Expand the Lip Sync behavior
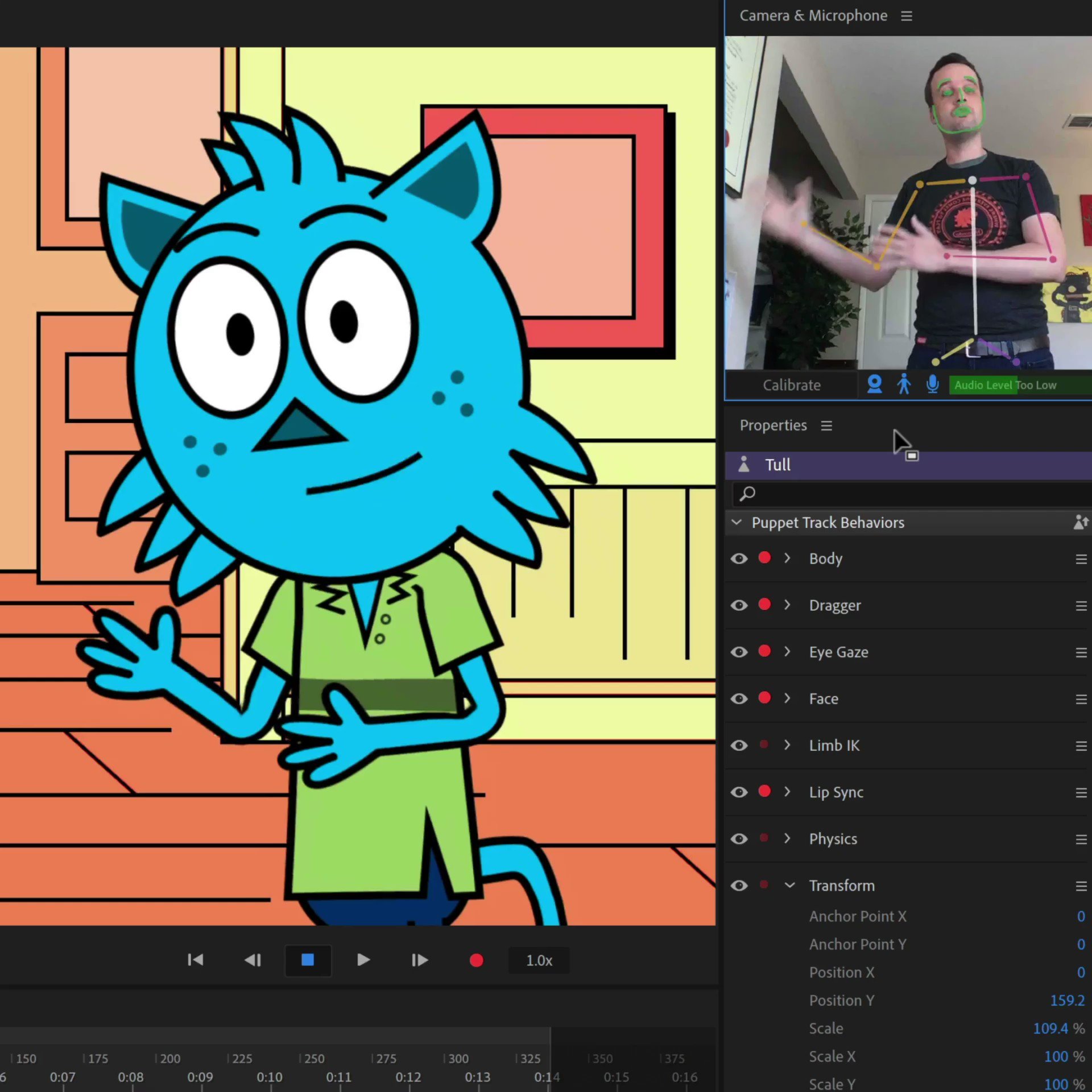The width and height of the screenshot is (1092, 1092). point(787,791)
